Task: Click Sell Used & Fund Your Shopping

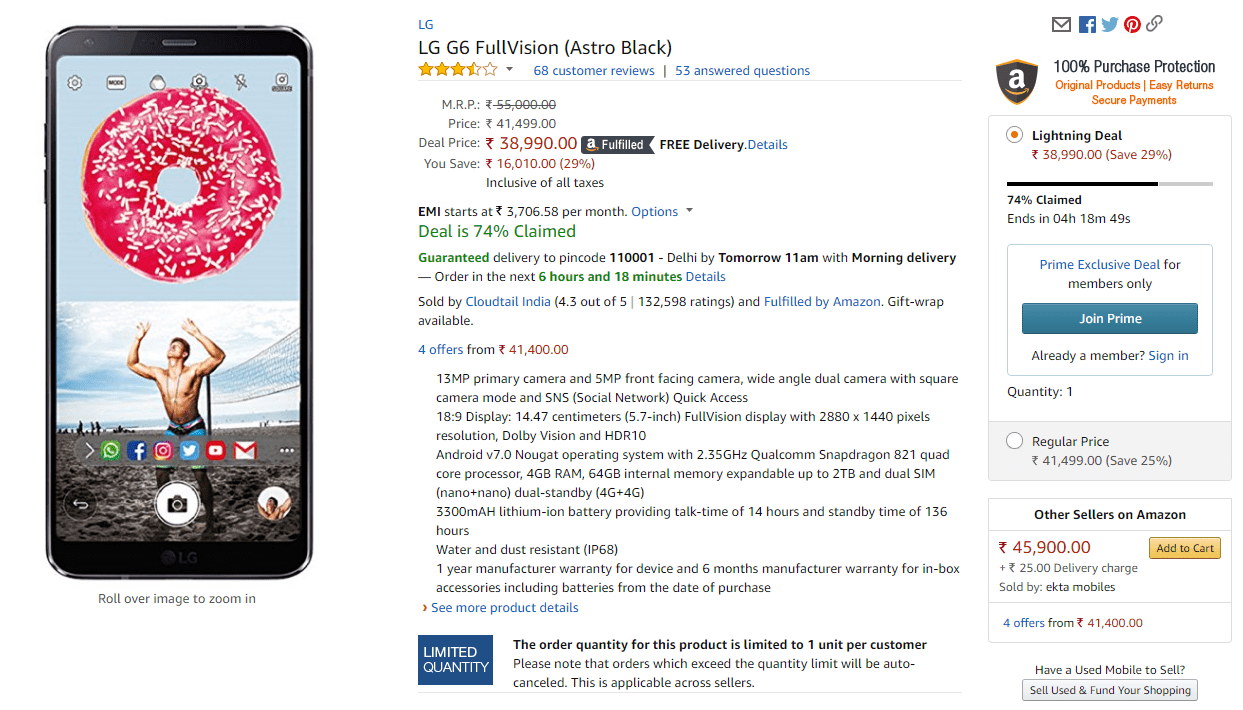Action: 1110,690
